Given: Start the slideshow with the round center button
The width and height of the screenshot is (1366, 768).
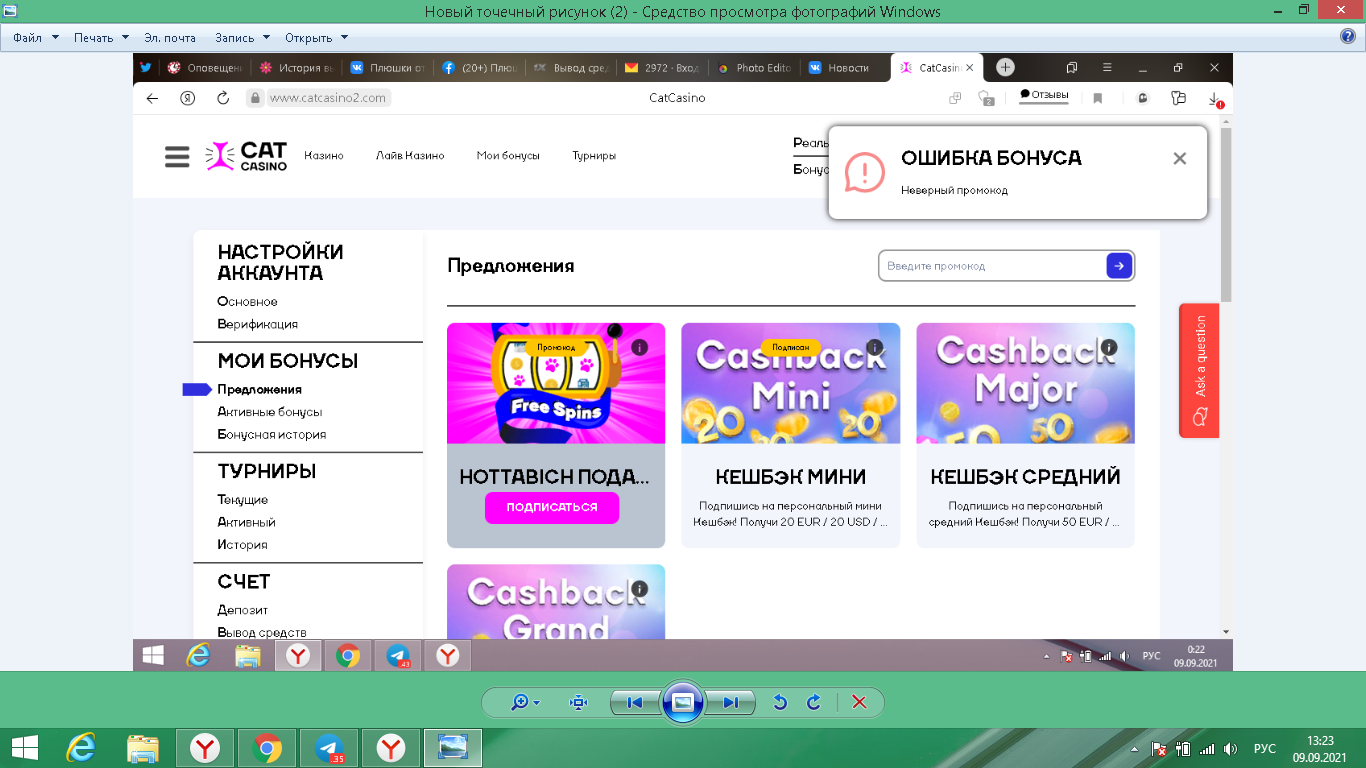Looking at the screenshot, I should click(683, 702).
